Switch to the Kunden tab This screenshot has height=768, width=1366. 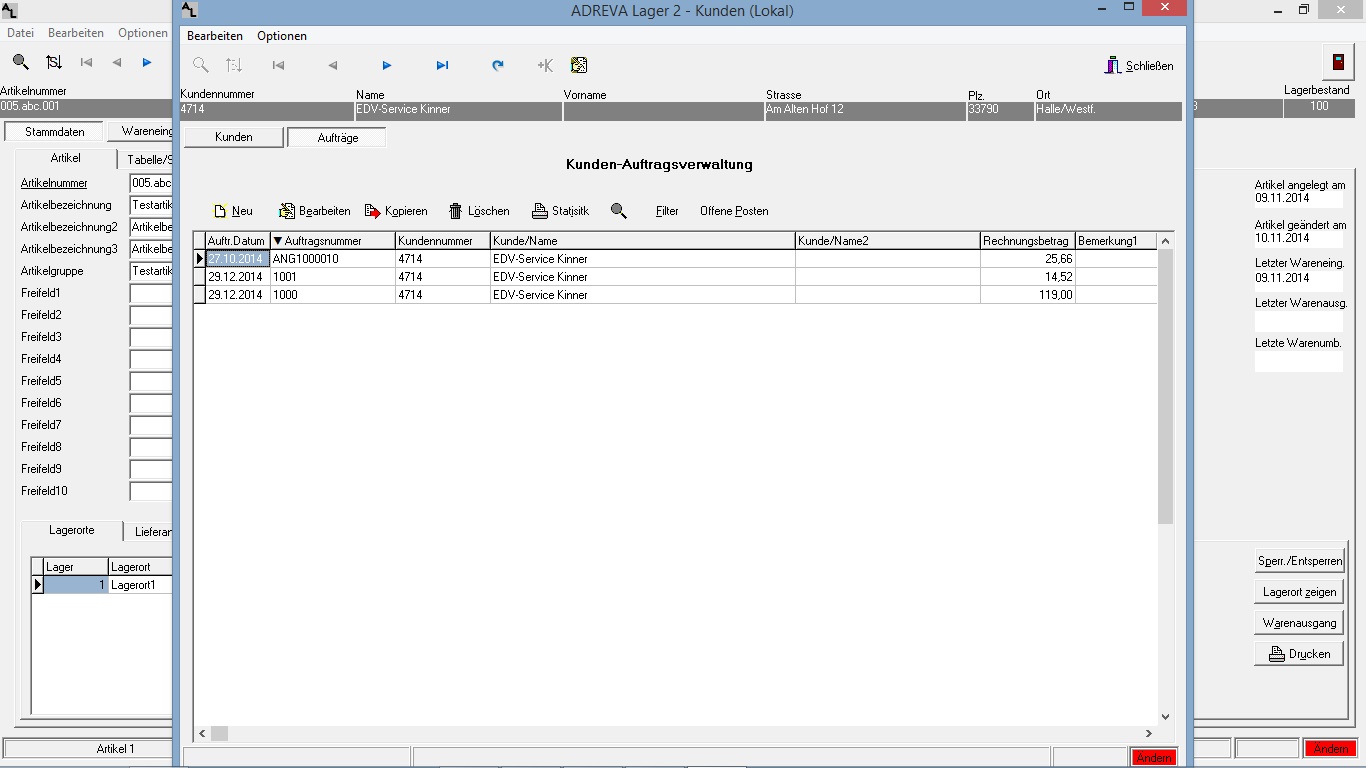[234, 137]
